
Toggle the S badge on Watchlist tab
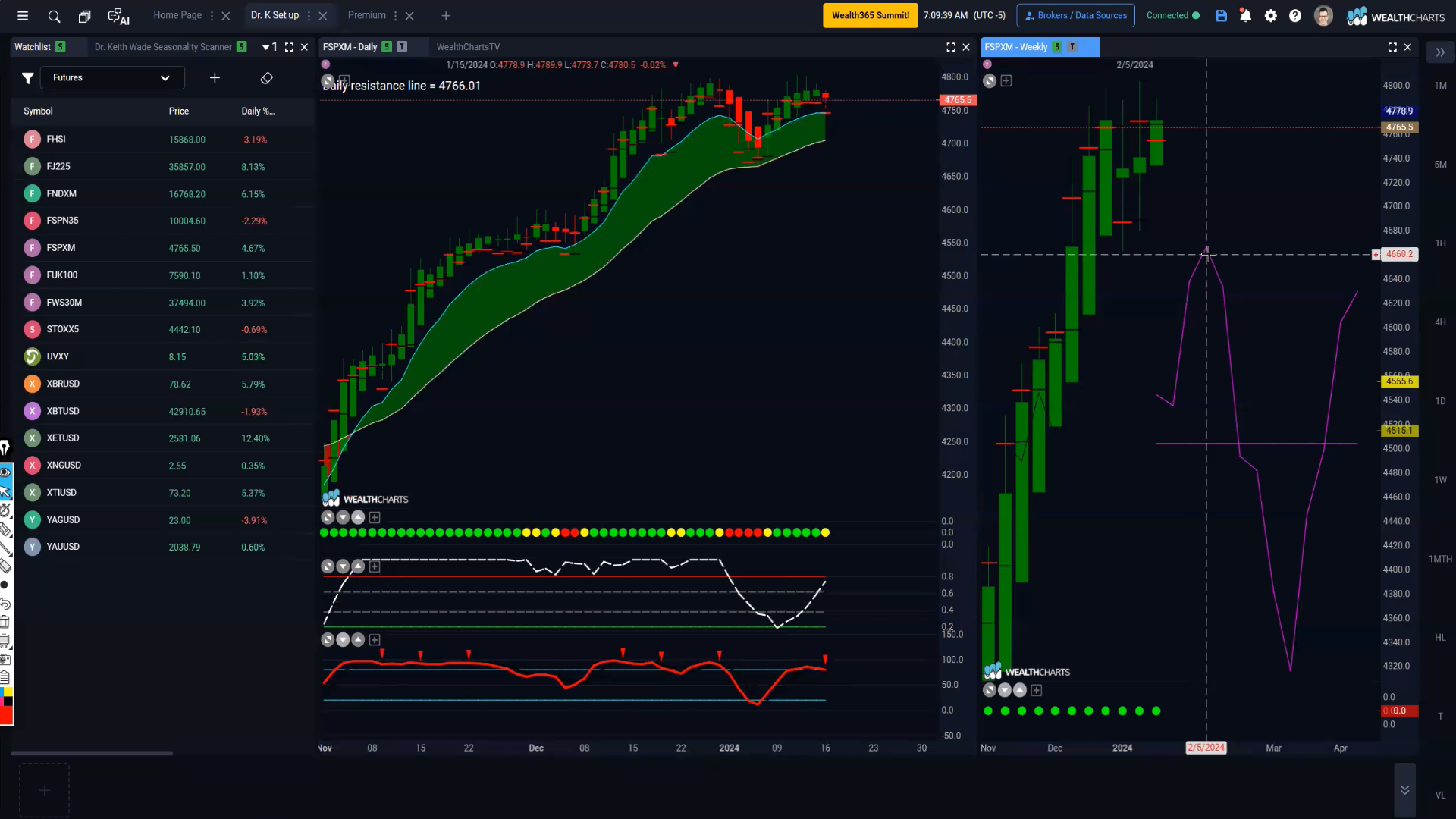pos(60,47)
